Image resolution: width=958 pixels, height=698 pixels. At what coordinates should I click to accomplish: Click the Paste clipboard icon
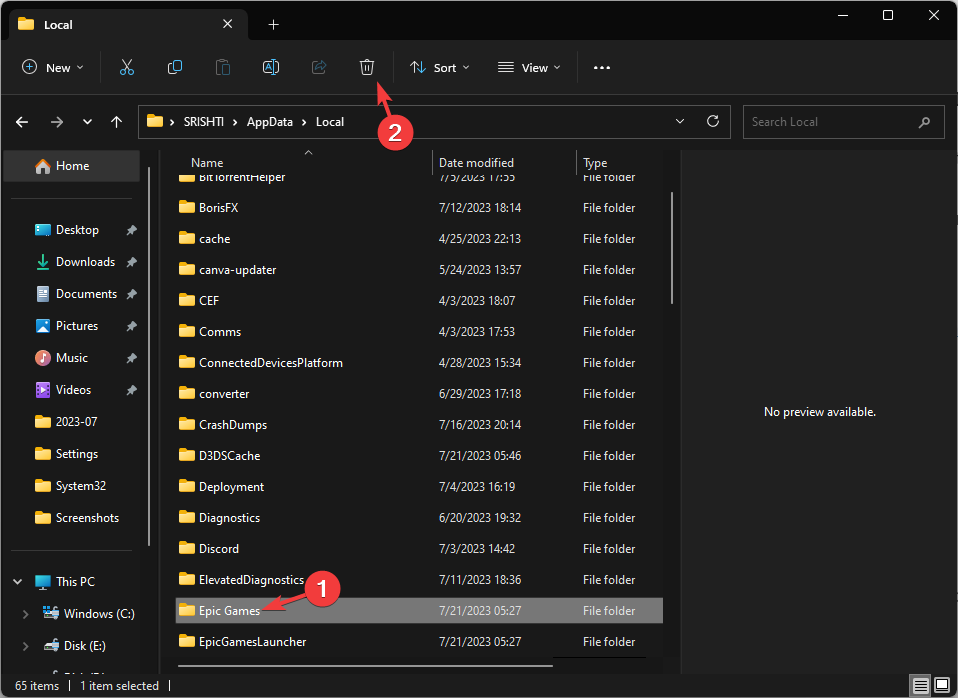click(x=223, y=67)
